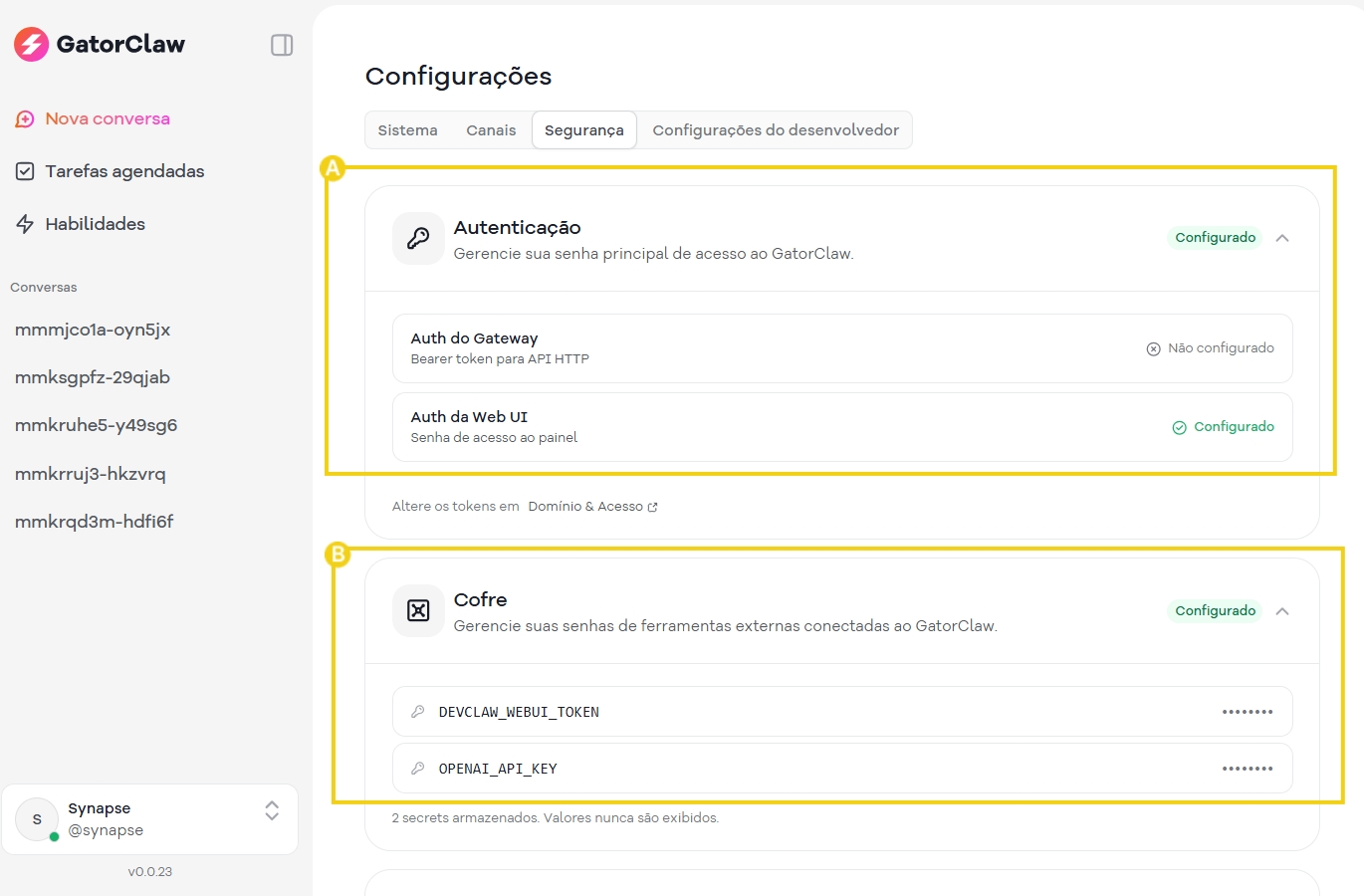Open the Canais tab
The height and width of the screenshot is (896, 1364).
point(491,130)
